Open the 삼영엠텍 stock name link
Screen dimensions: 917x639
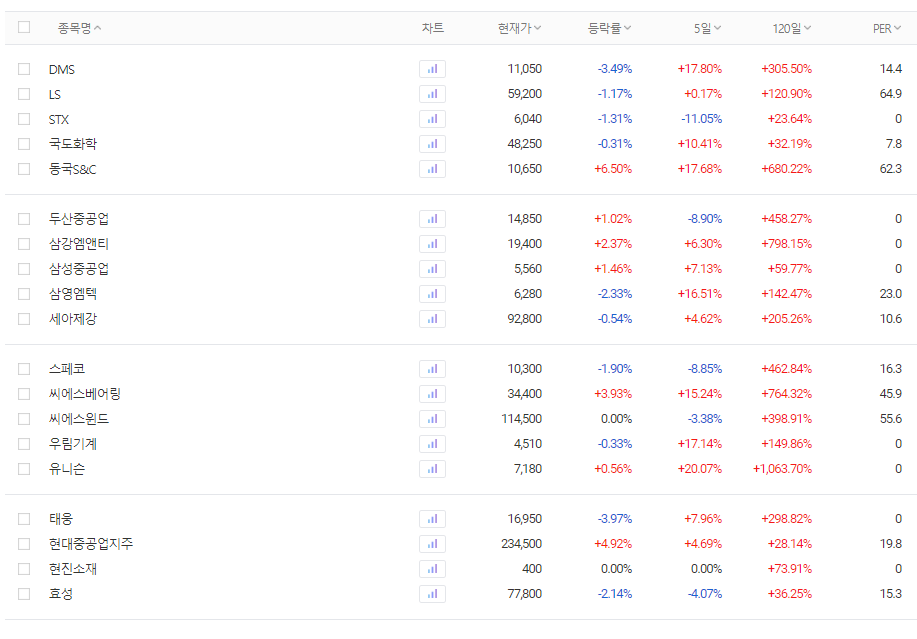click(x=73, y=294)
